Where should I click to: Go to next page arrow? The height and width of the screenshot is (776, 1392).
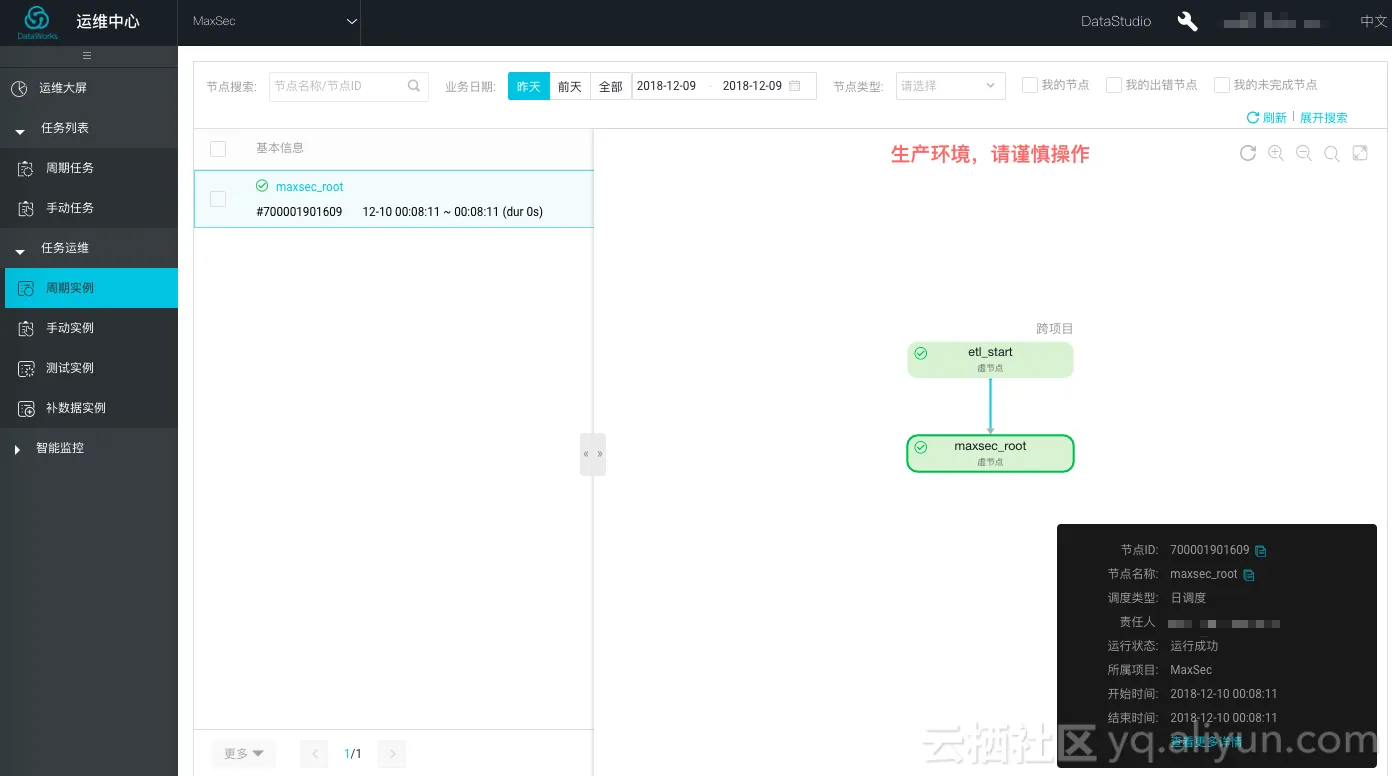392,754
